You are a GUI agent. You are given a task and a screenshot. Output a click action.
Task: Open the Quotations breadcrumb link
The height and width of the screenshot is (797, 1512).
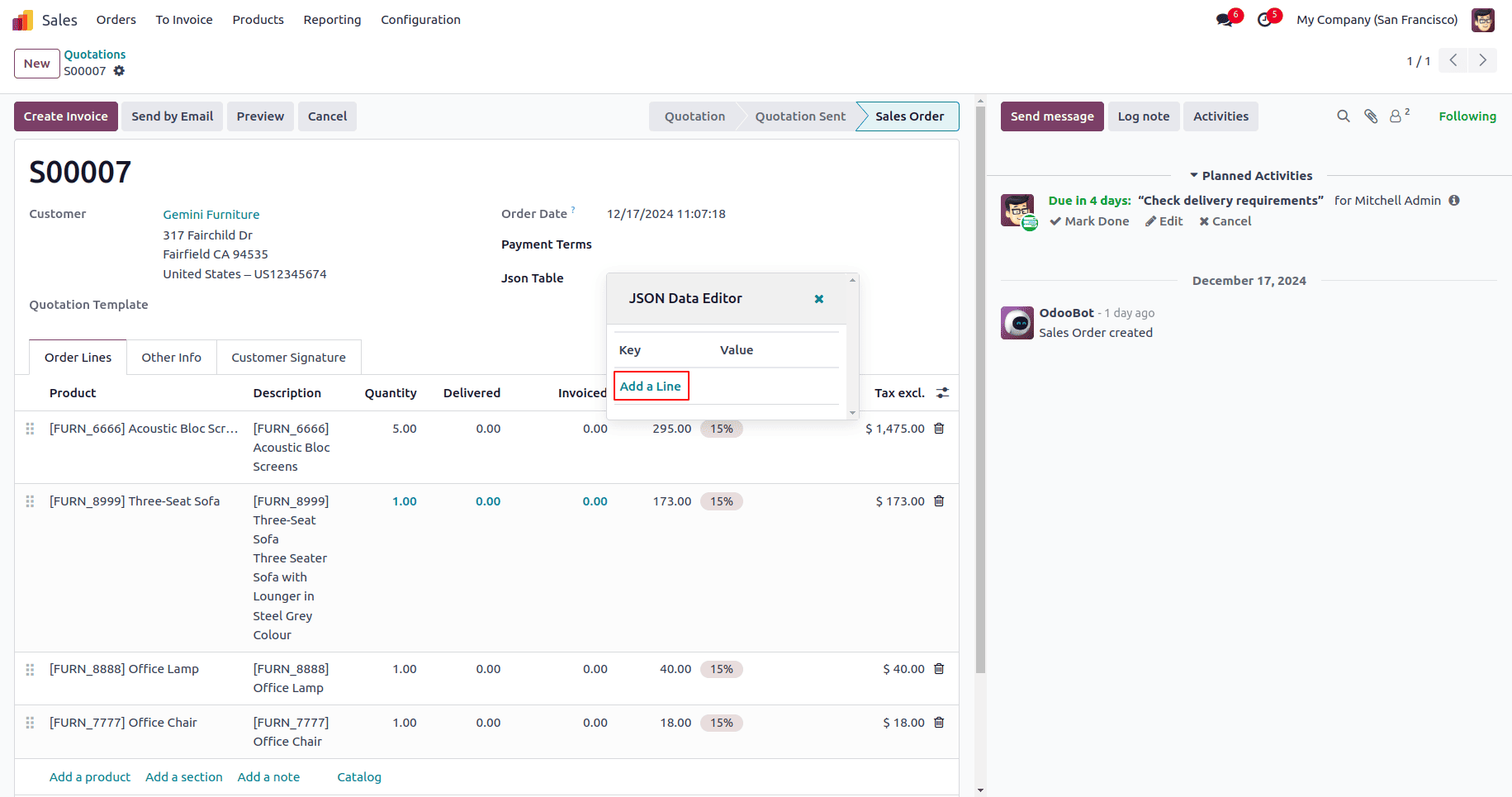[95, 55]
